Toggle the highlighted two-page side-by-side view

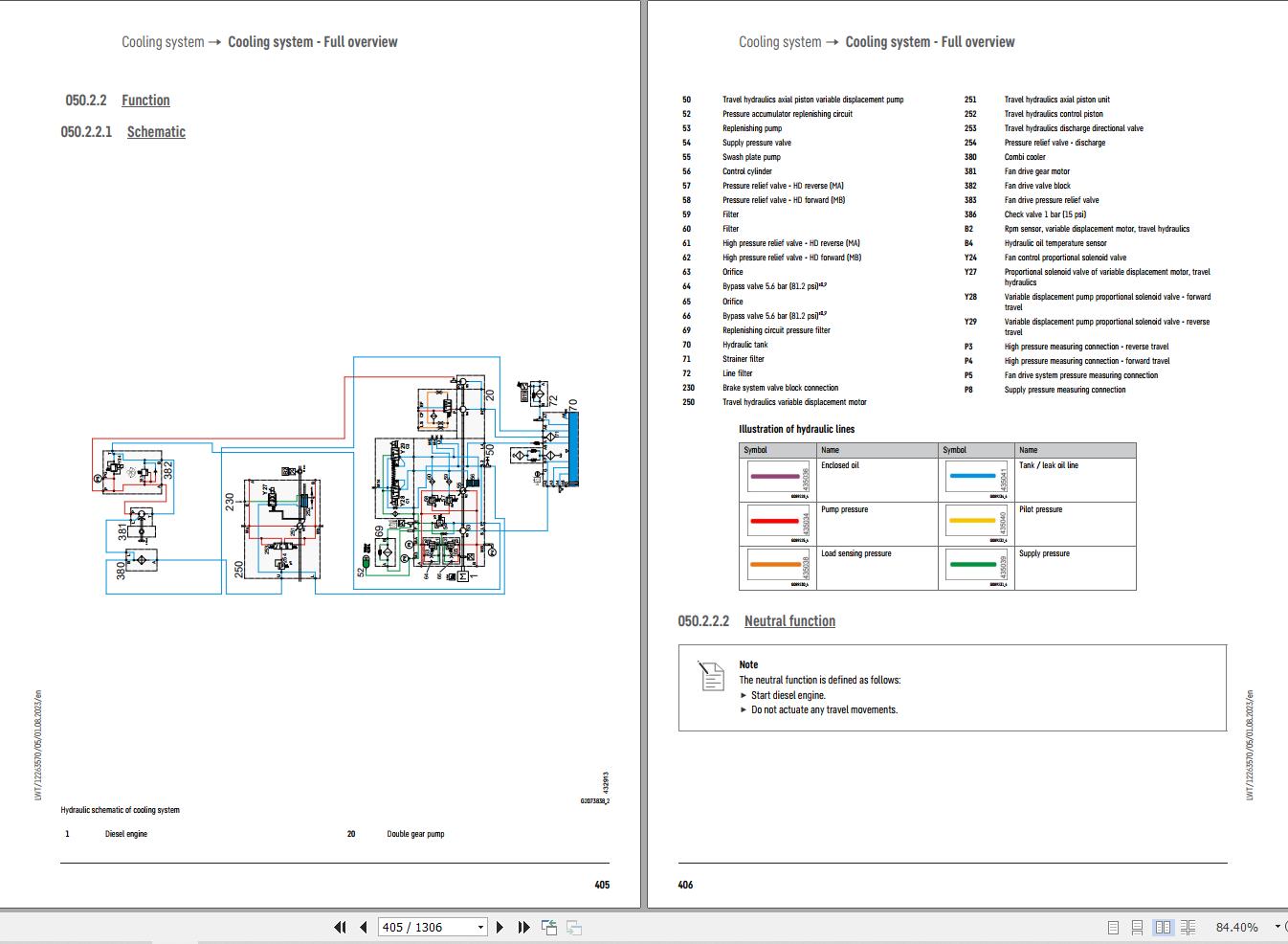point(1163,927)
